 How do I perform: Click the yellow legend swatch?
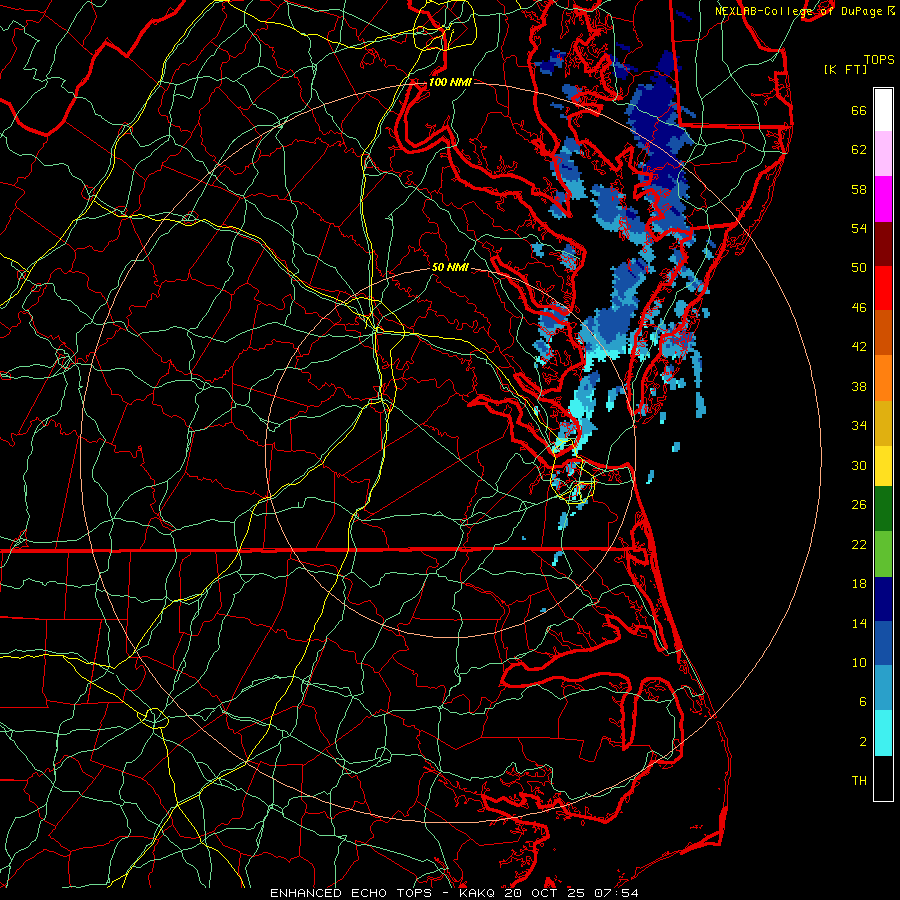(x=883, y=466)
